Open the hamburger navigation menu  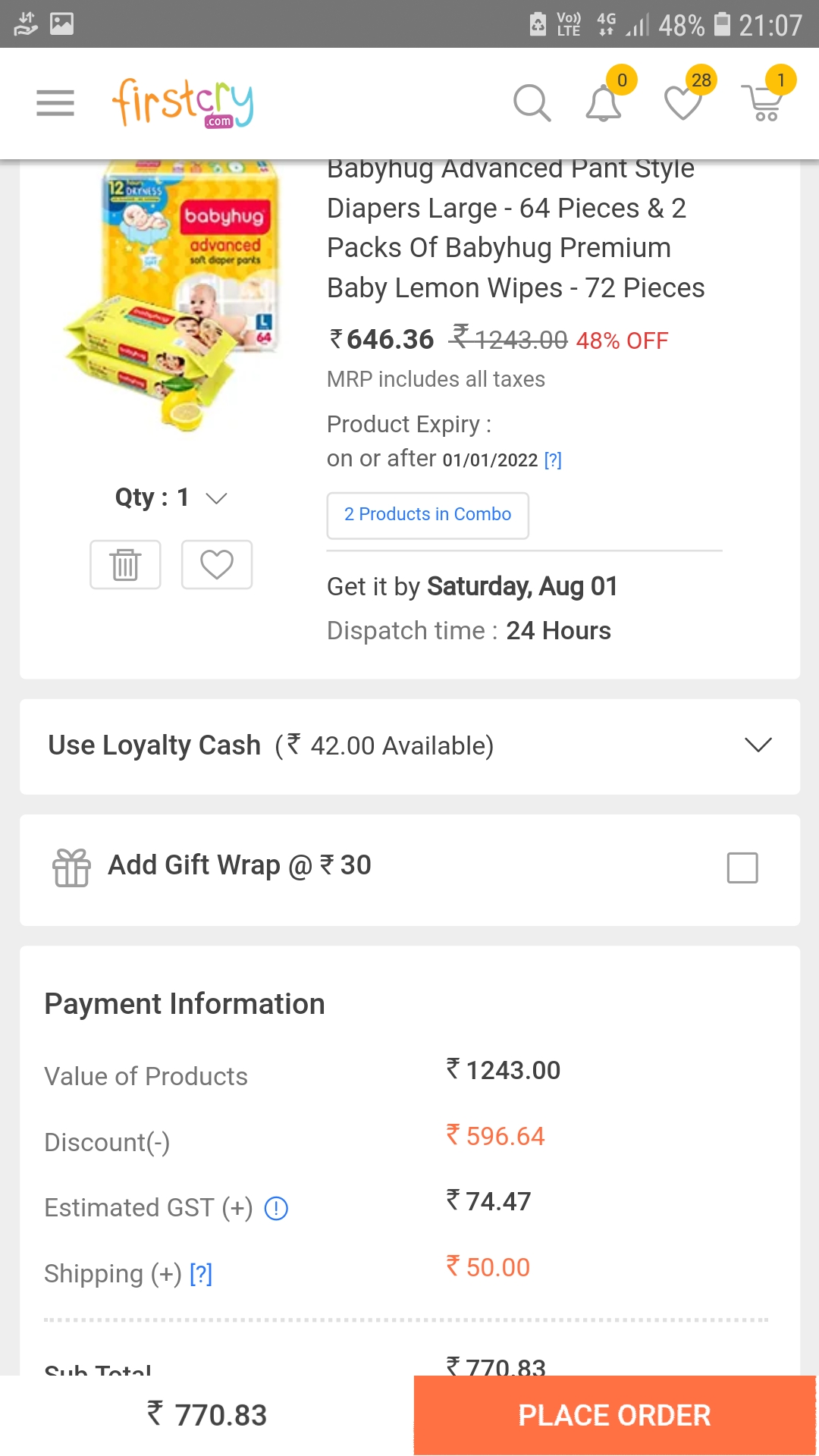[x=55, y=103]
